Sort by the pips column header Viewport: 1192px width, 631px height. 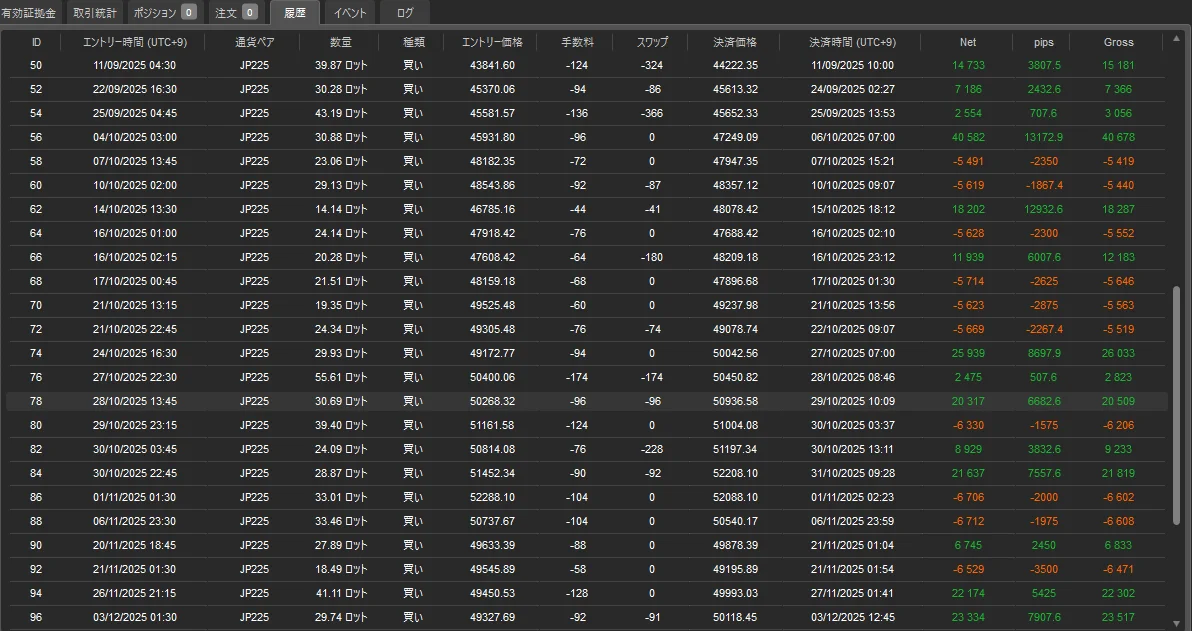coord(1044,42)
